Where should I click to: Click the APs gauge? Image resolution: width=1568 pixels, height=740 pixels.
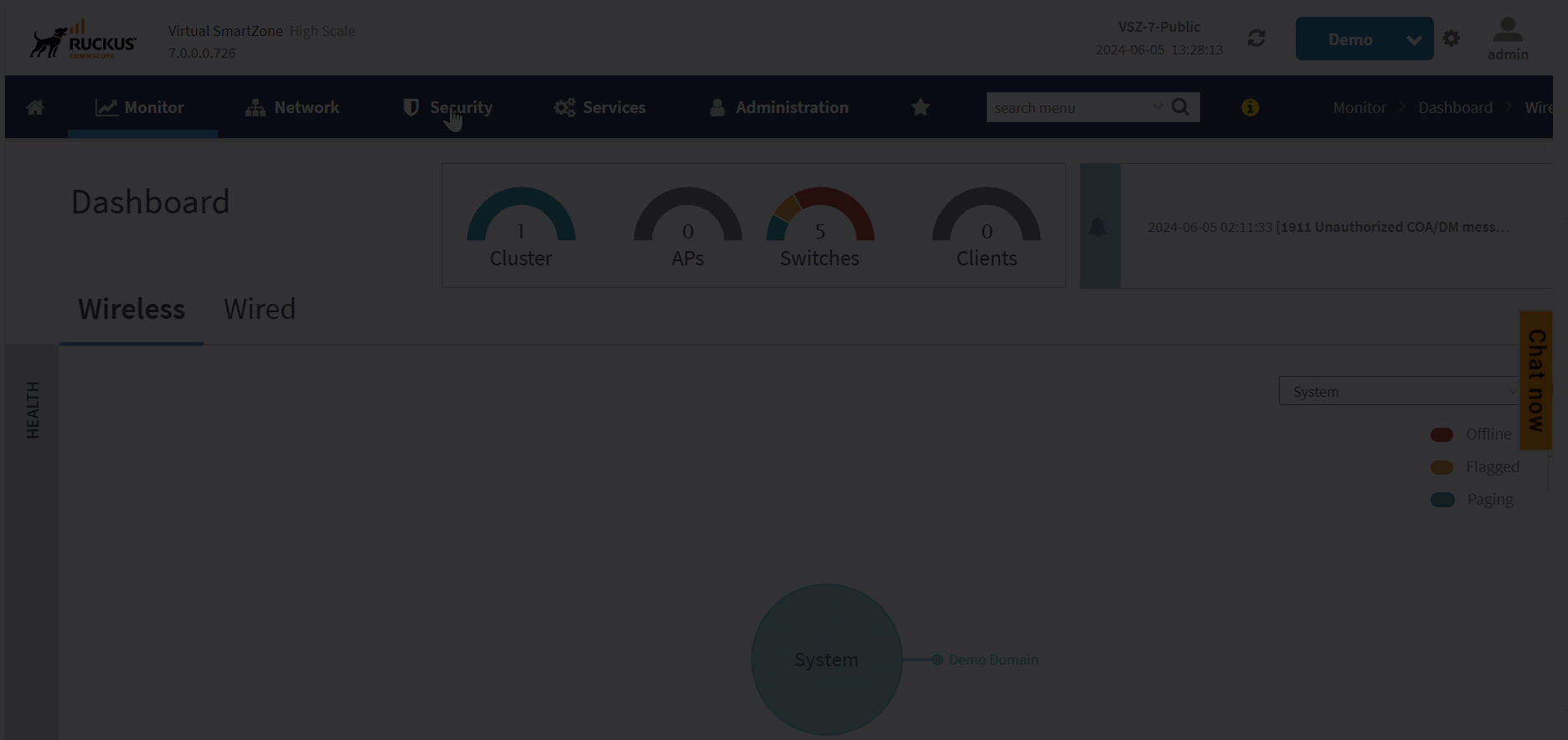688,227
